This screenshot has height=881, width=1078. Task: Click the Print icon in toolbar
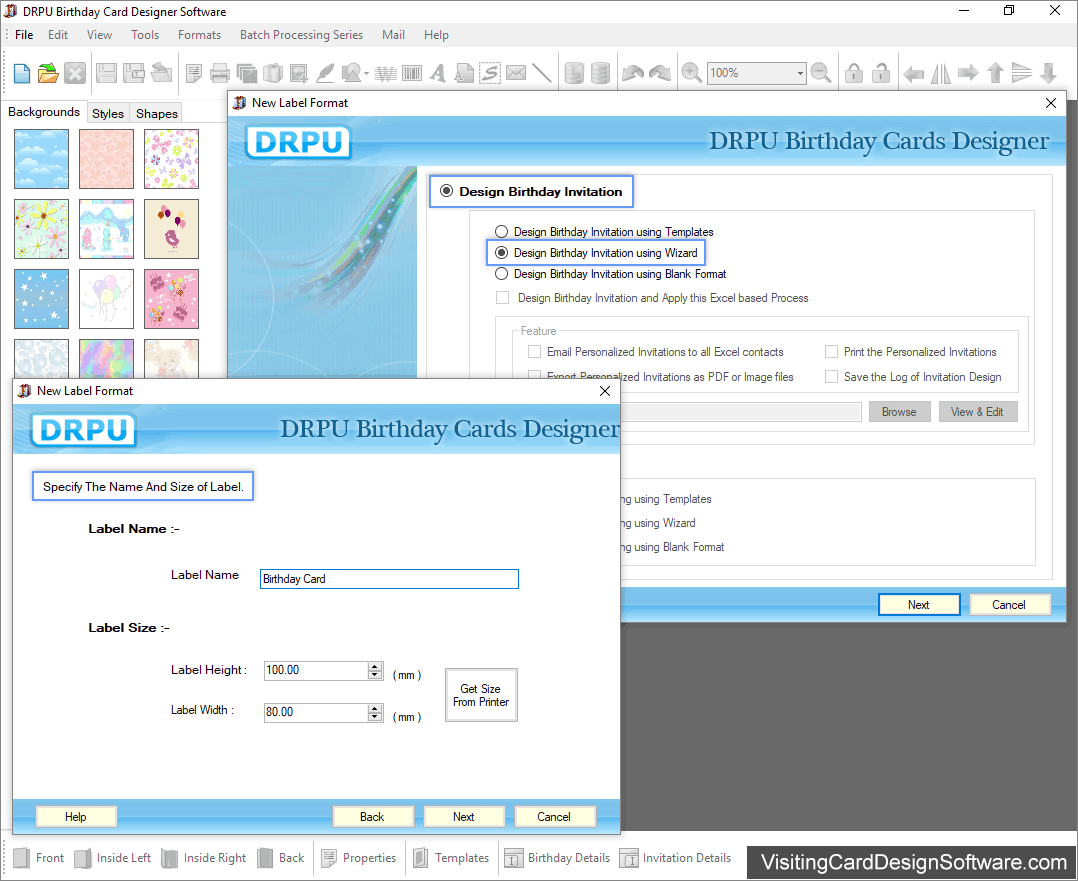click(x=220, y=73)
